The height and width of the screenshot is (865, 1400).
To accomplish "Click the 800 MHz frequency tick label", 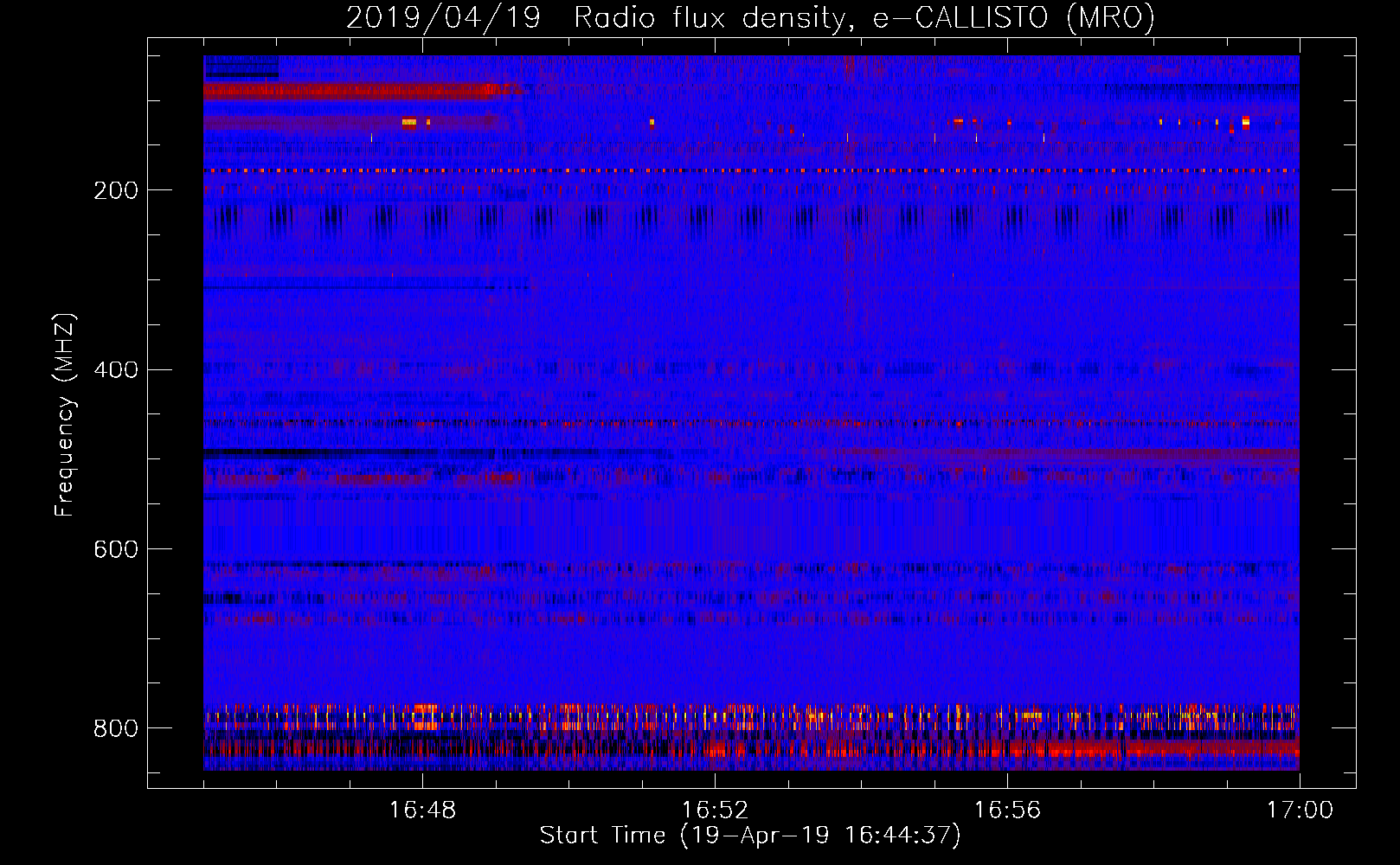I will click(116, 728).
